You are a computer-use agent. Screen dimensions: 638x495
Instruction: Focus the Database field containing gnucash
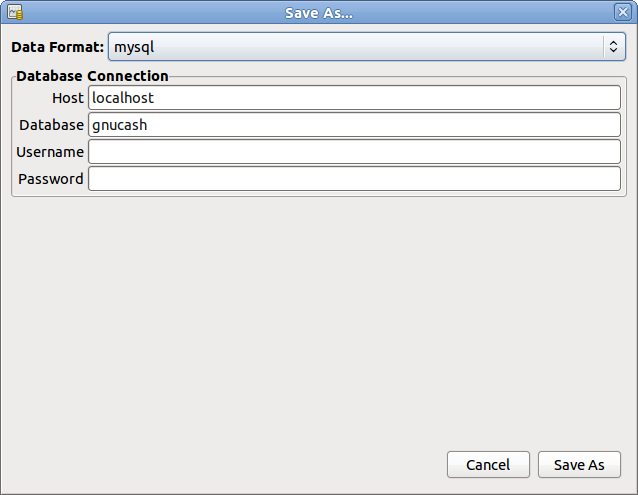click(354, 125)
